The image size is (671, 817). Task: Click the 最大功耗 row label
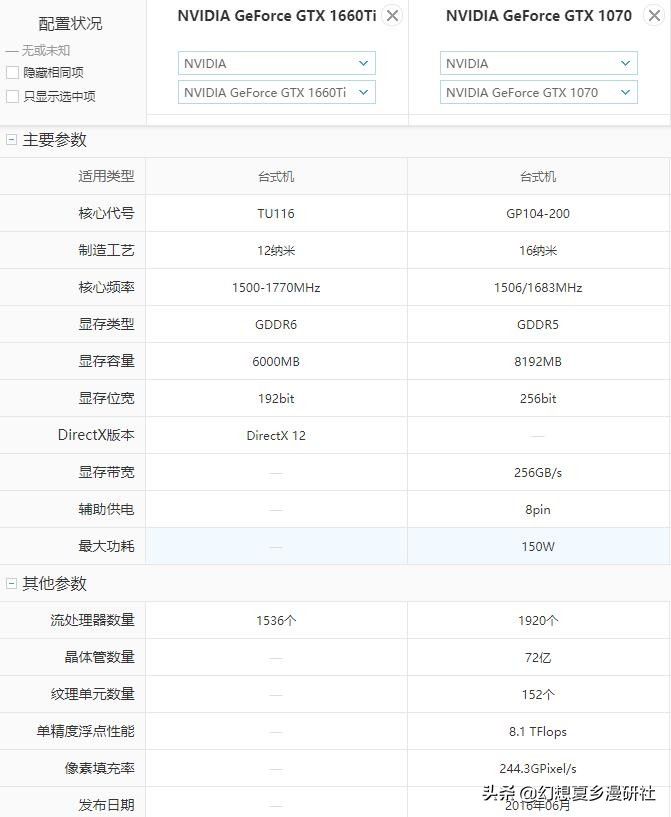[x=106, y=546]
